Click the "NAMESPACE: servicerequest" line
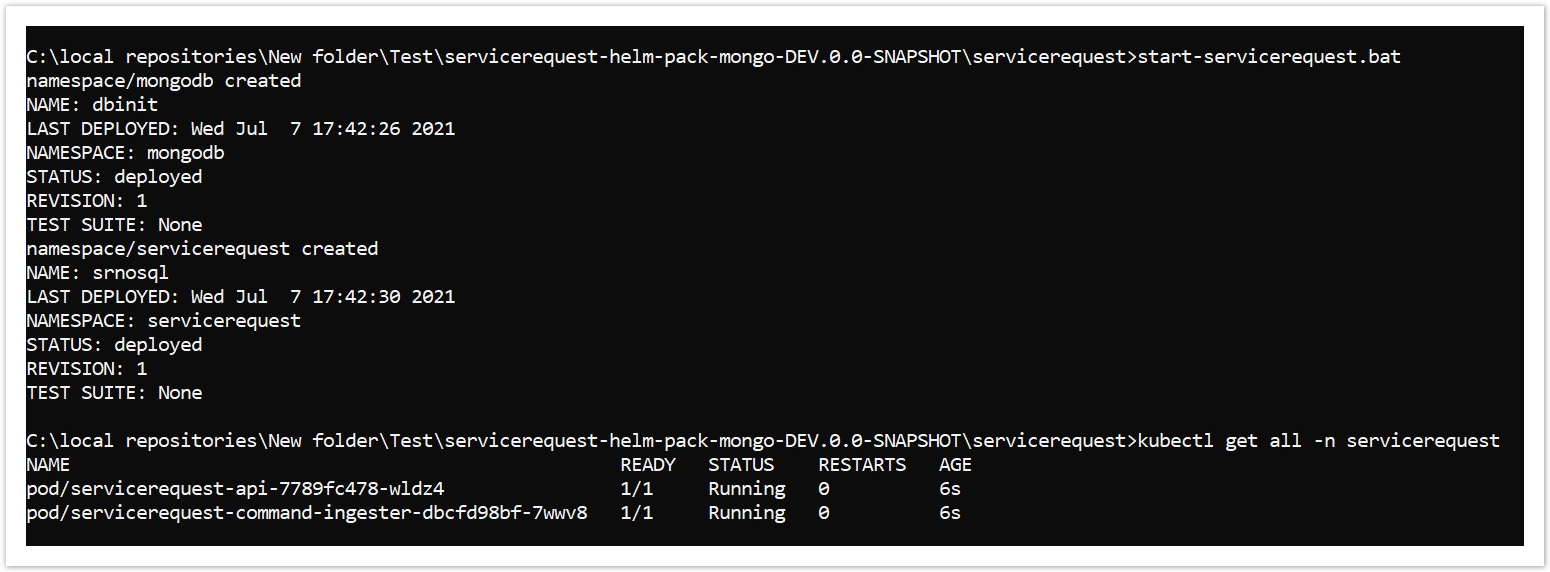 pyautogui.click(x=163, y=321)
